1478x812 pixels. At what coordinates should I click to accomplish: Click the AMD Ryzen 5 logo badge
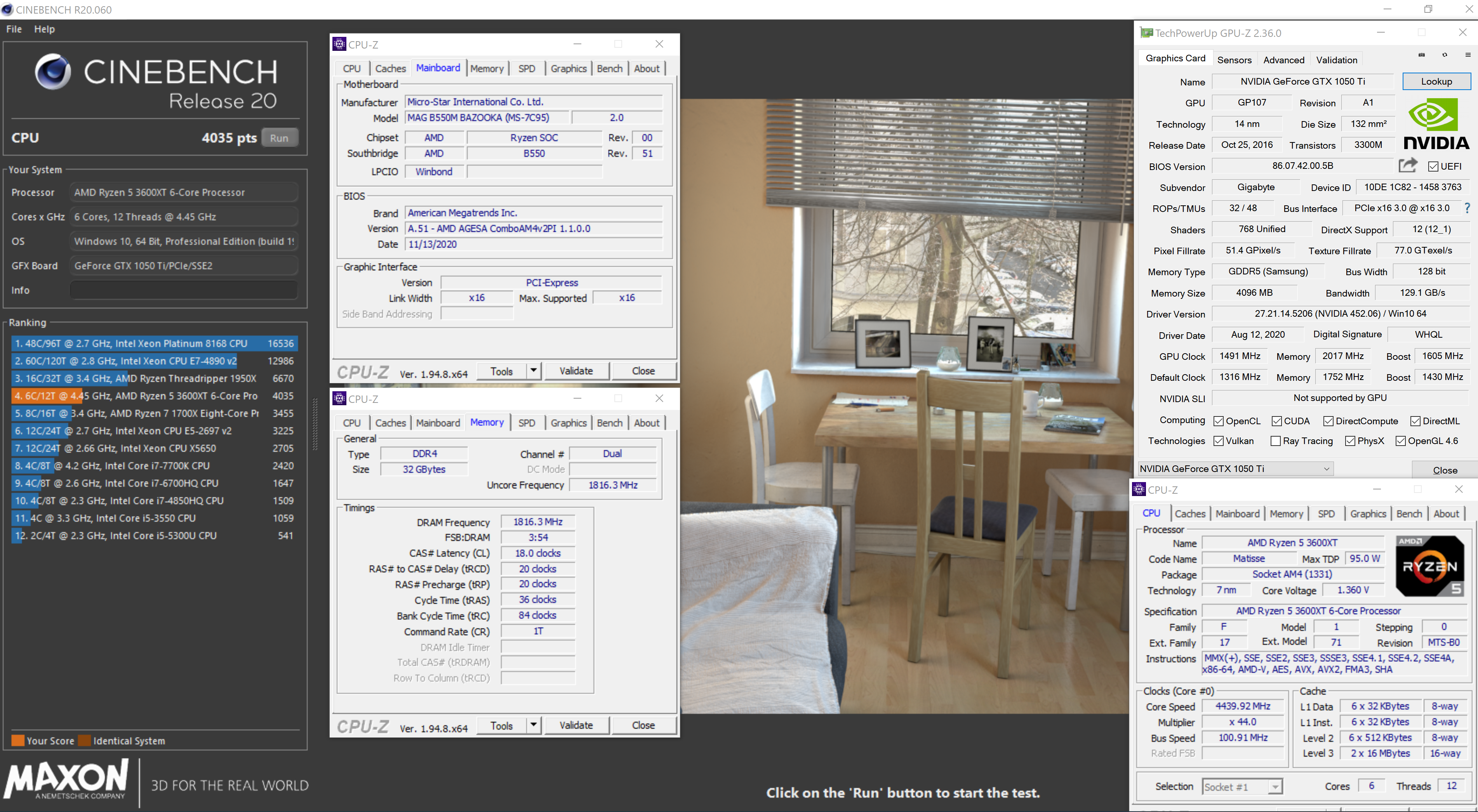point(1430,566)
